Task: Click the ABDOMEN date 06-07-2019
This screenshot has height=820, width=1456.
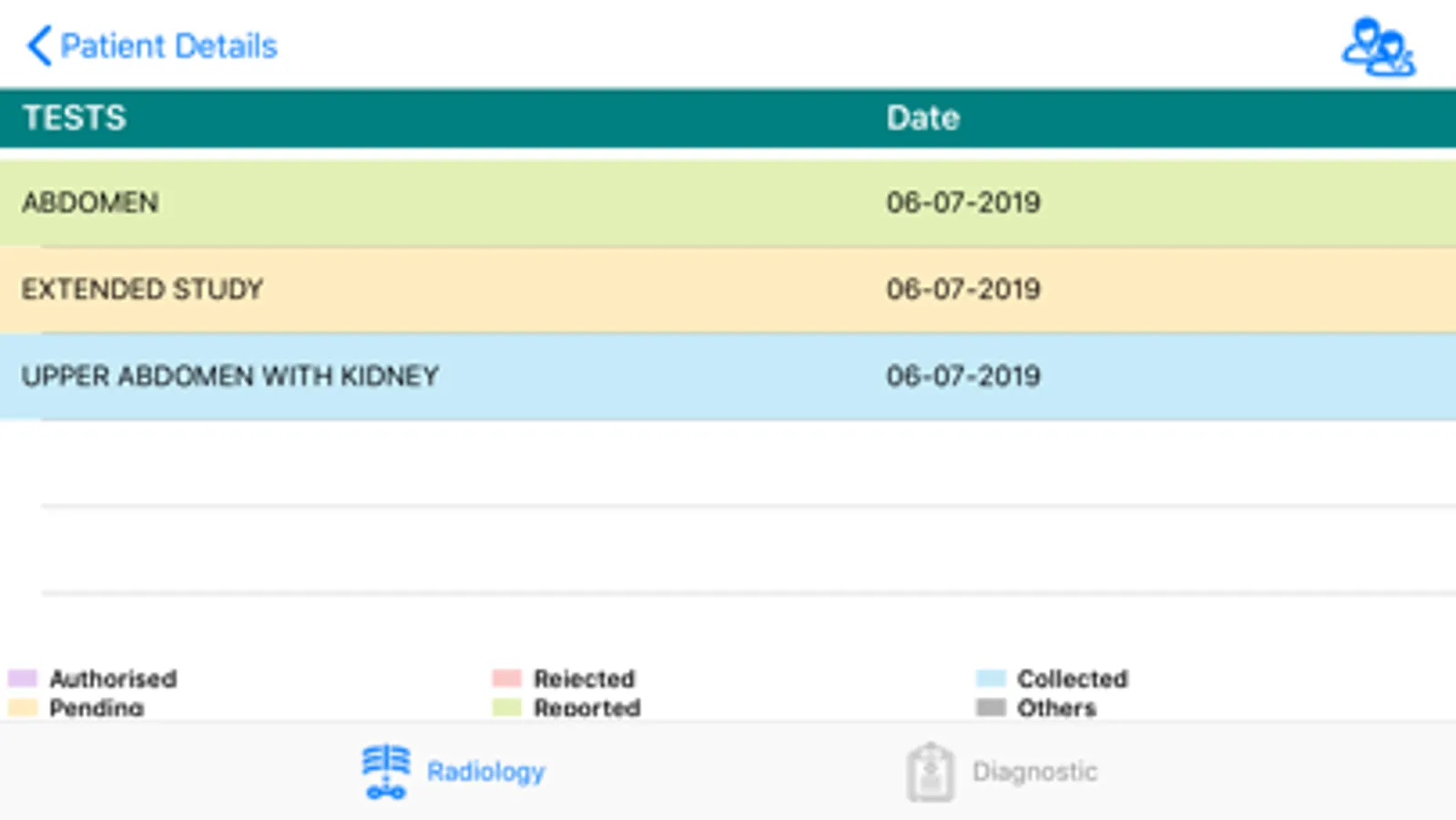Action: [x=963, y=202]
